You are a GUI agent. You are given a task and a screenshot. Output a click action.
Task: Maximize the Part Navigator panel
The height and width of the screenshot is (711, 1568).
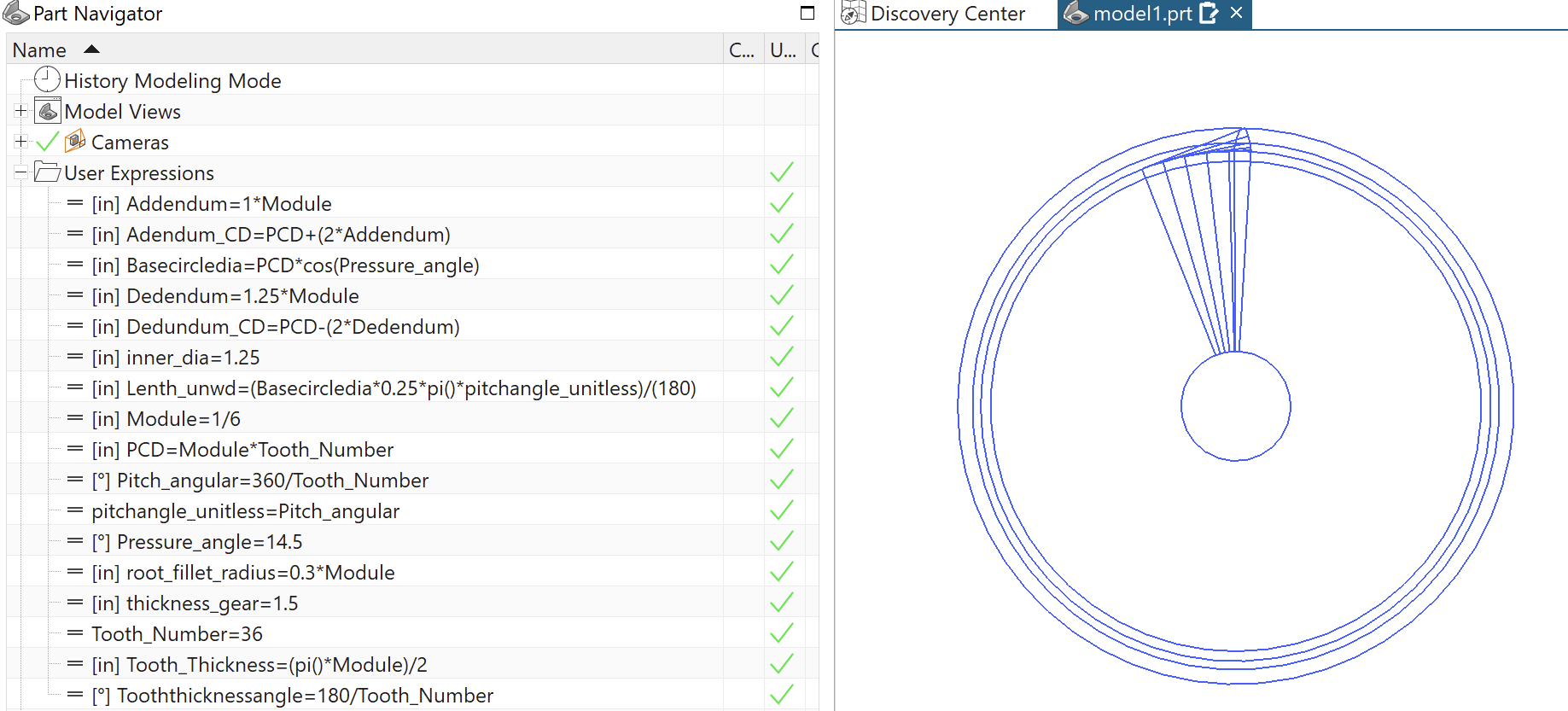(x=807, y=13)
